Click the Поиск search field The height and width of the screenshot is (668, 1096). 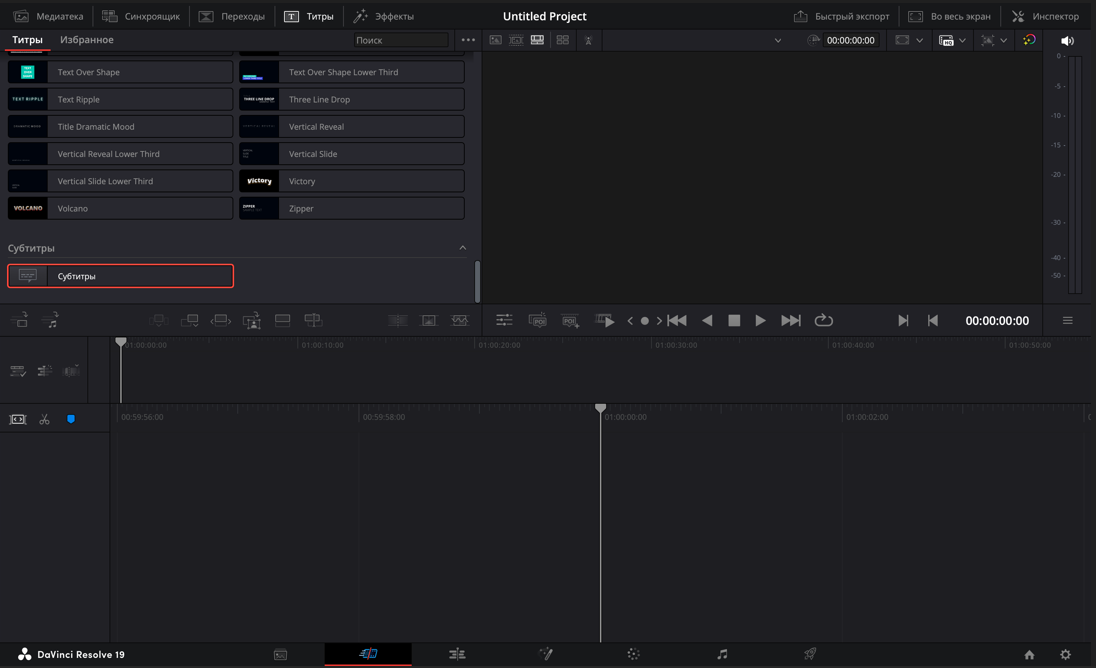pos(401,40)
